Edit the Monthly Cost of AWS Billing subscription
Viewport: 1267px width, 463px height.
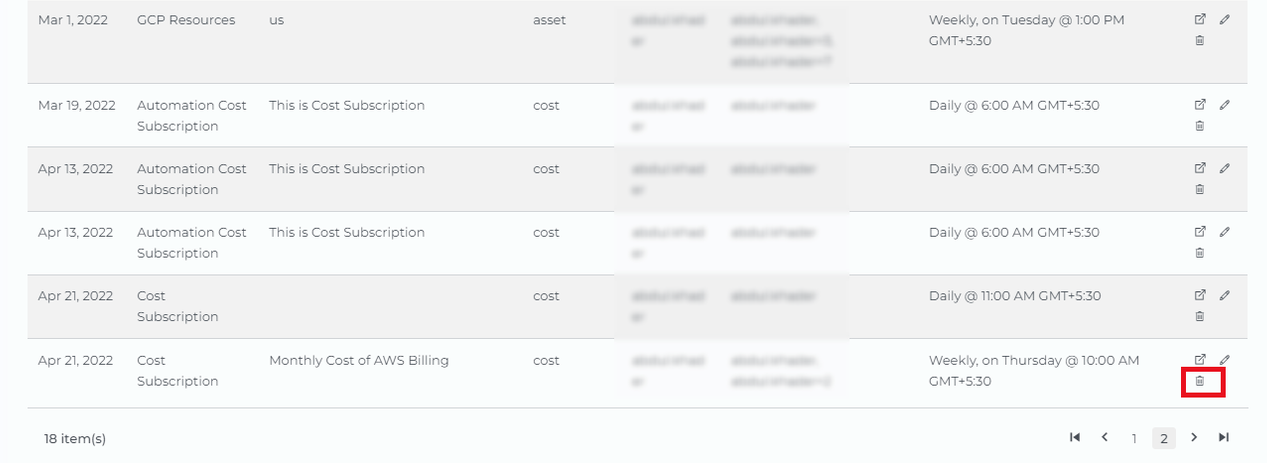point(1224,360)
